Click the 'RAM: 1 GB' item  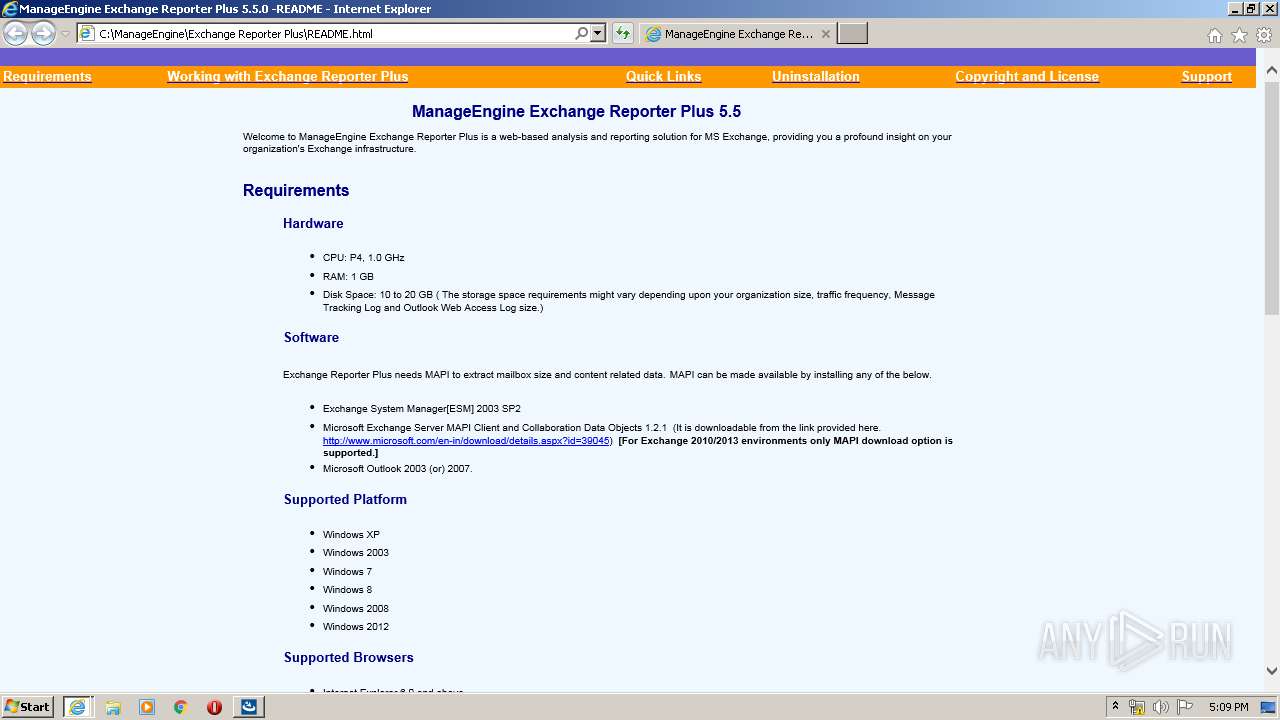[x=348, y=277]
